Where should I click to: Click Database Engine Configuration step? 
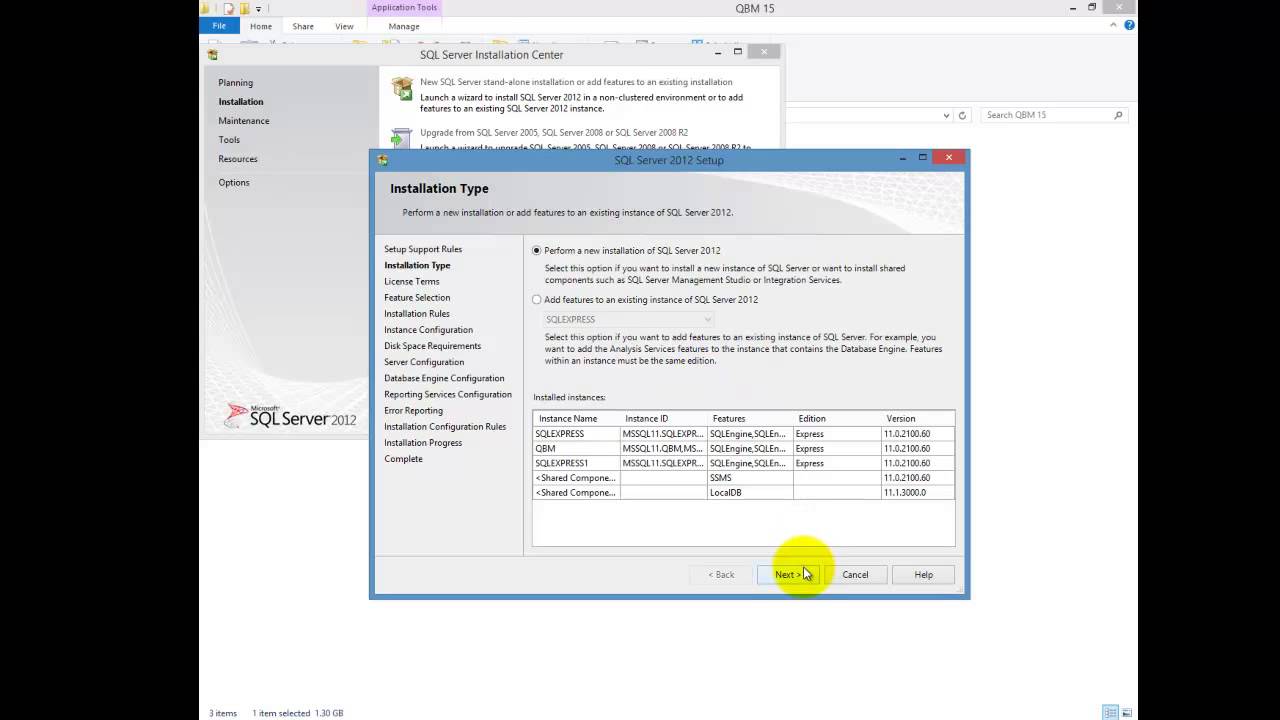(x=444, y=378)
